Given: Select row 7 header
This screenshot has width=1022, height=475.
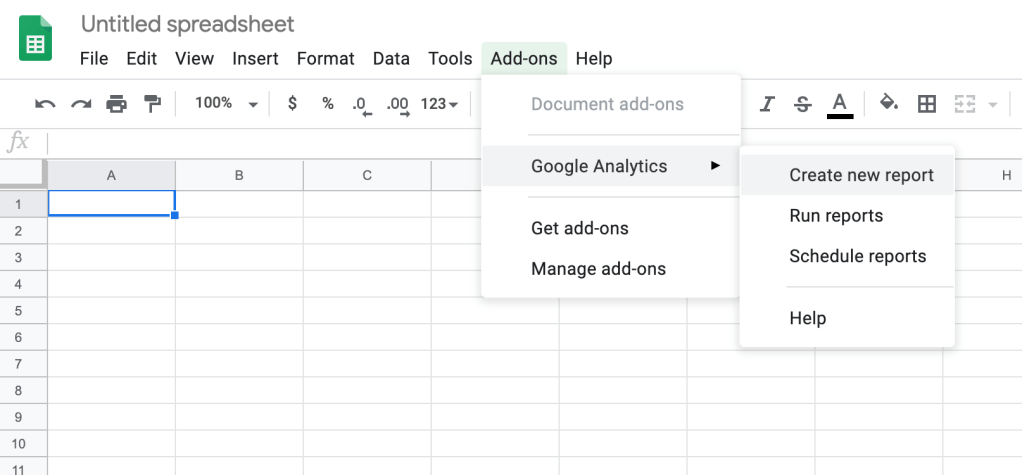Looking at the screenshot, I should [23, 364].
